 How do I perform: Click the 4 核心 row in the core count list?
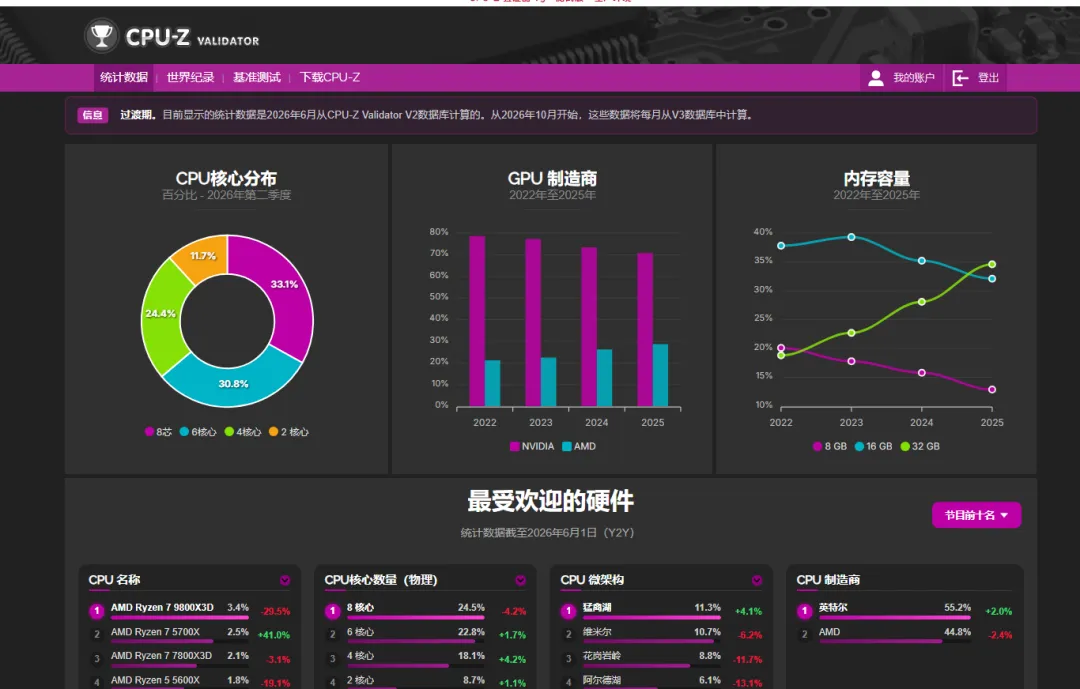coord(425,658)
